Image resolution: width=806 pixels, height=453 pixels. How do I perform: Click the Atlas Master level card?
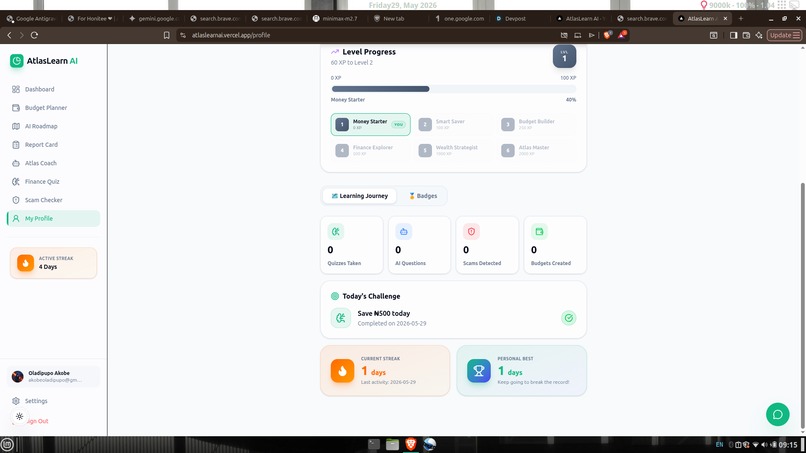536,150
